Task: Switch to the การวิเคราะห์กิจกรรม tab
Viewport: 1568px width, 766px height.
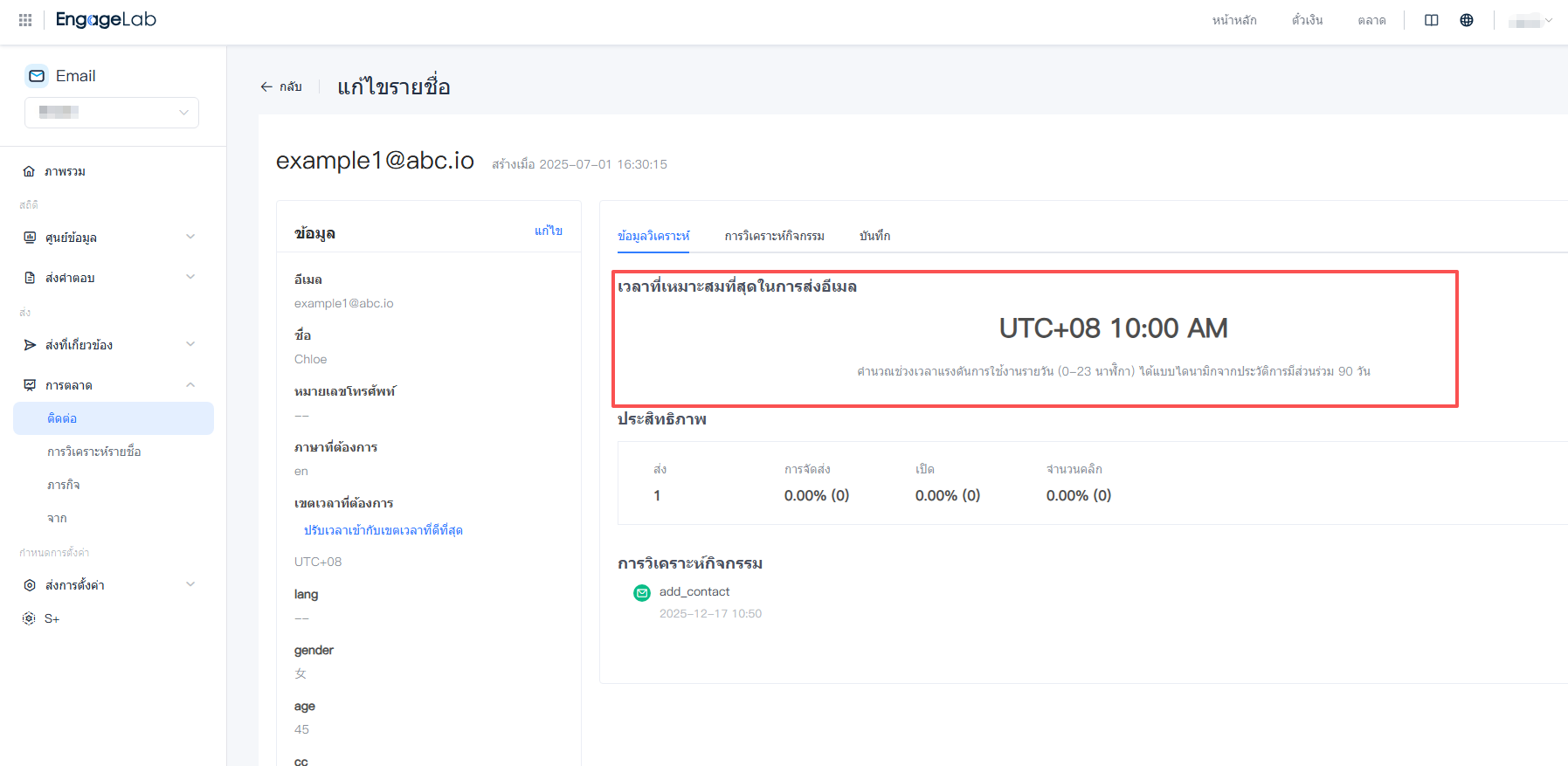Action: click(x=774, y=236)
